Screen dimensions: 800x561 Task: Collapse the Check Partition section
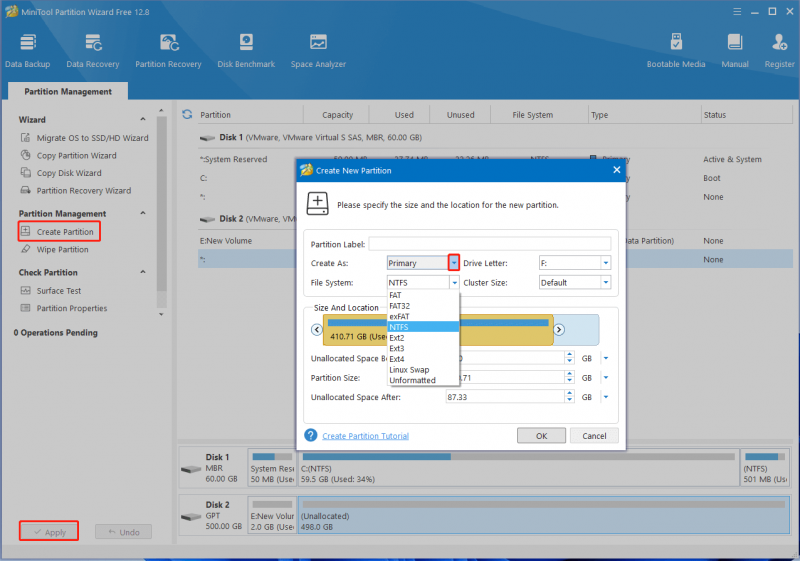[x=143, y=272]
